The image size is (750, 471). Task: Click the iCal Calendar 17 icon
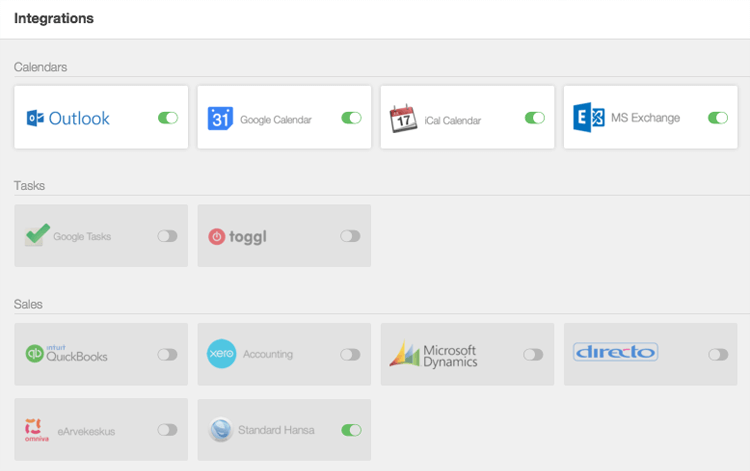(x=403, y=118)
